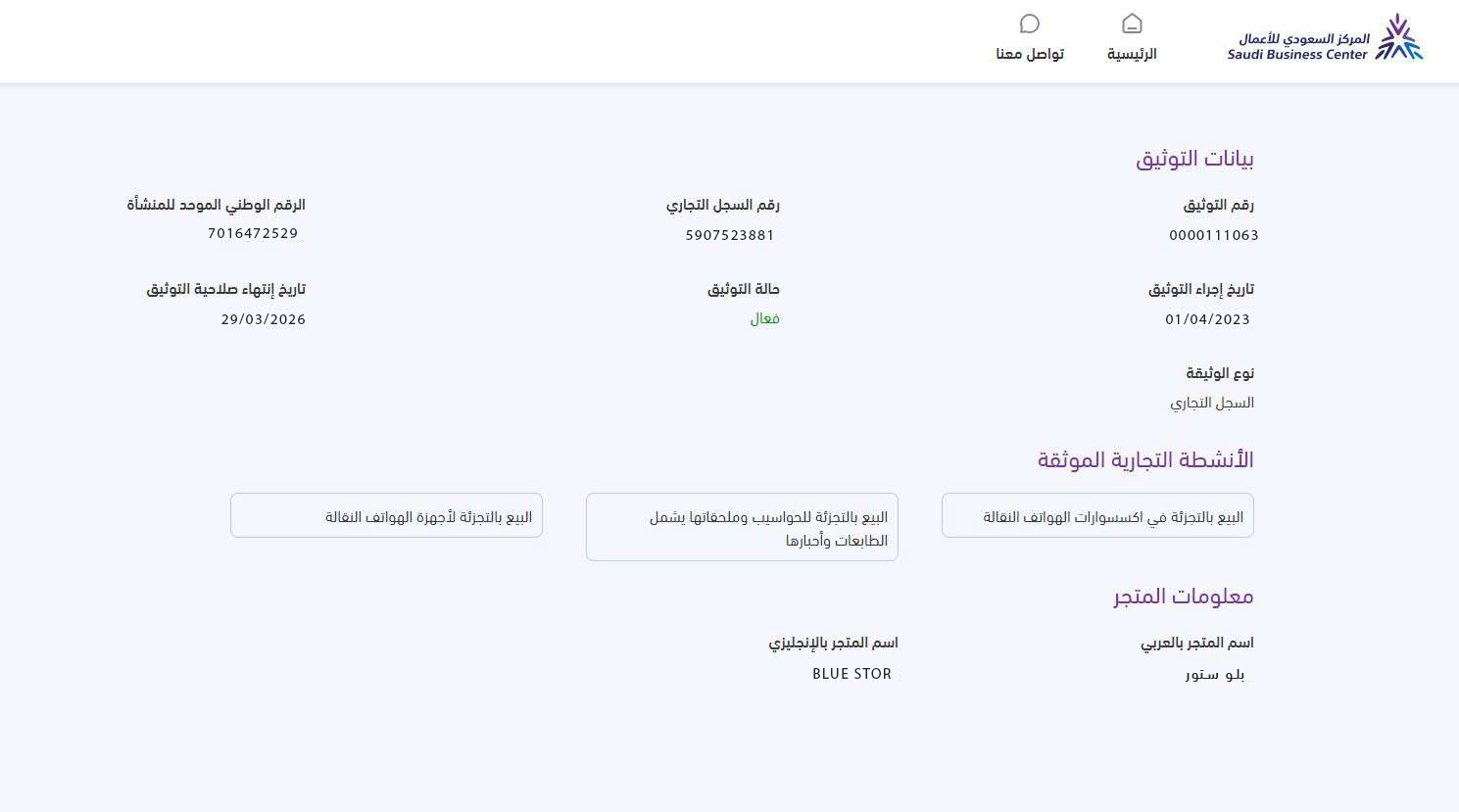Viewport: 1459px width, 812px height.
Task: Click the معلومات المتجر section heading
Action: pyautogui.click(x=1183, y=597)
